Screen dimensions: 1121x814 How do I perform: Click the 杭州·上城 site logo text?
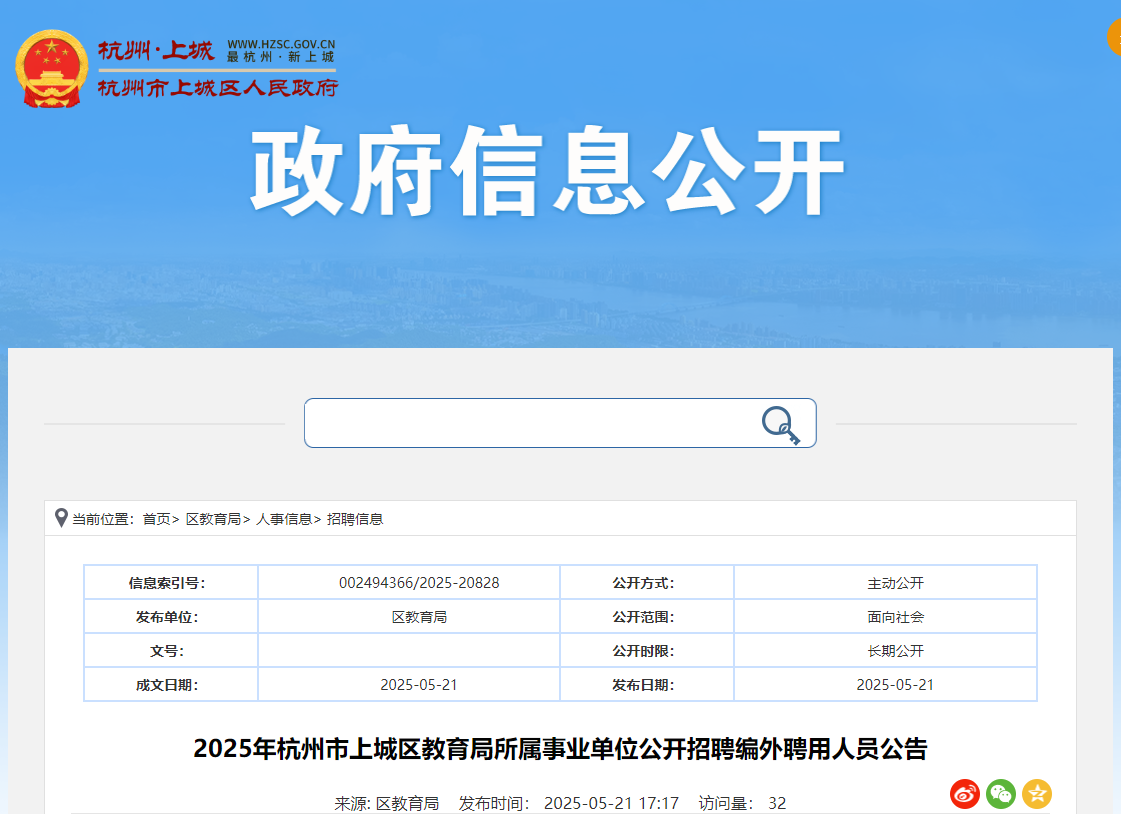pos(156,51)
